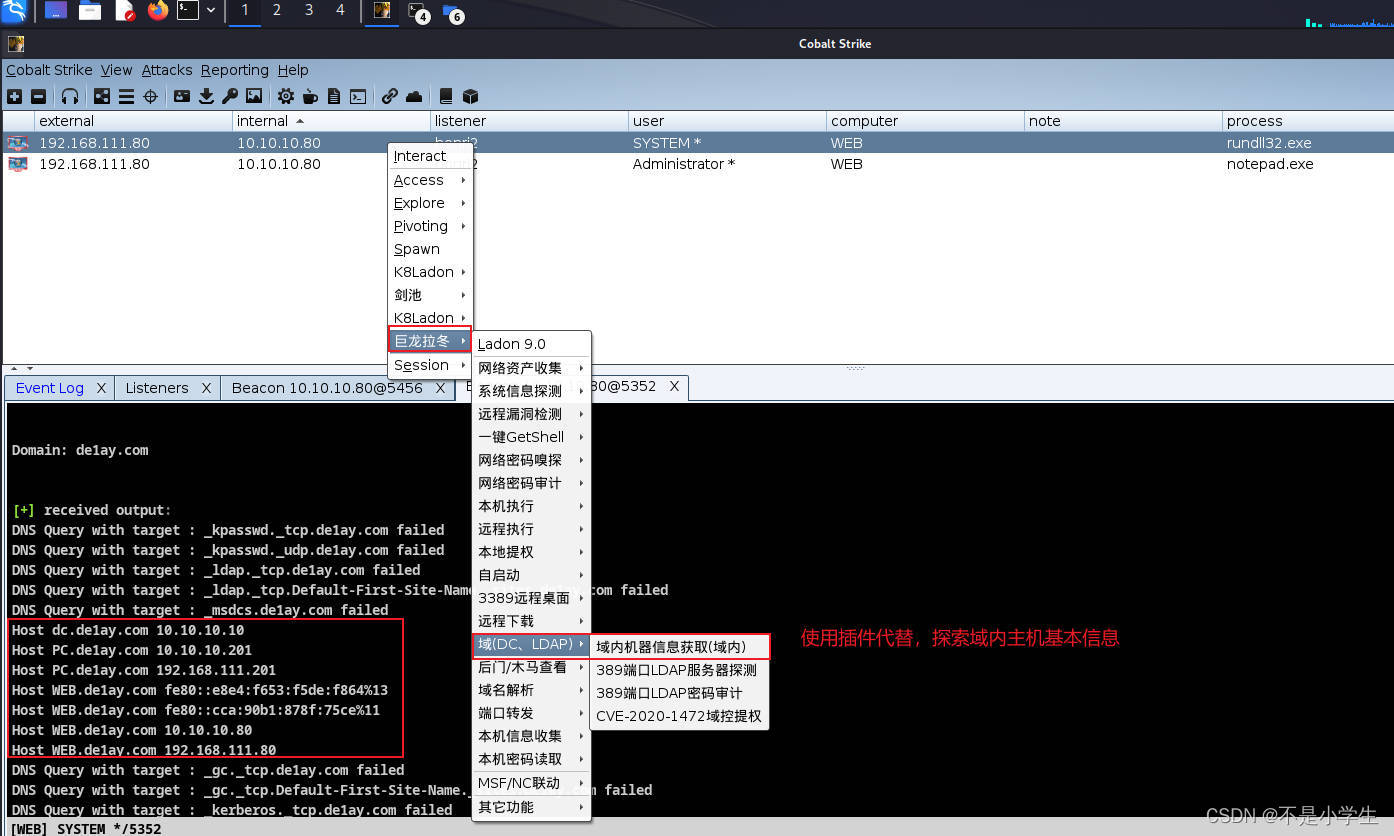This screenshot has height=836, width=1394.
Task: Click the cloud Manage Web Server icon
Action: [414, 96]
